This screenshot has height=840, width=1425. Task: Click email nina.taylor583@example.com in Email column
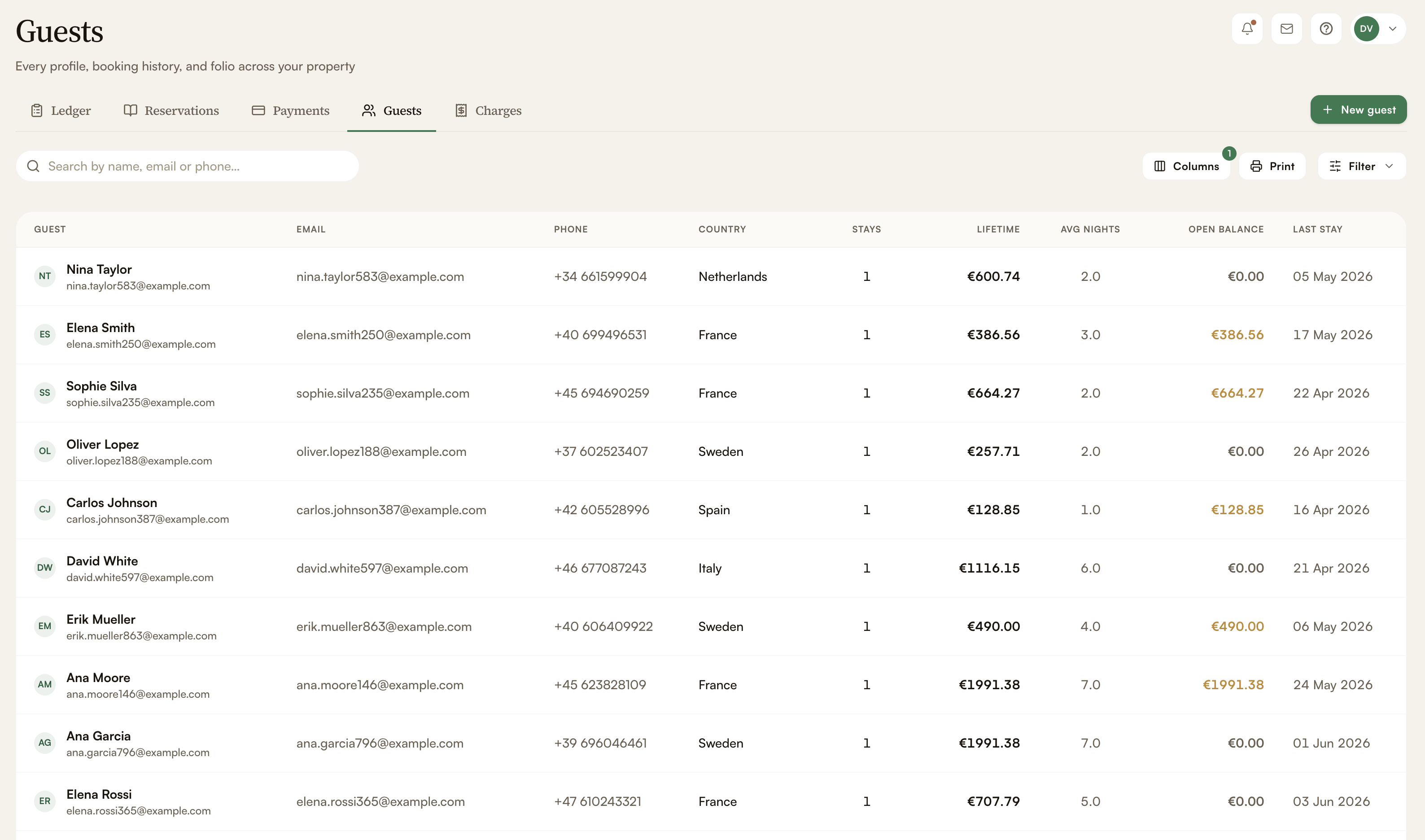[380, 276]
